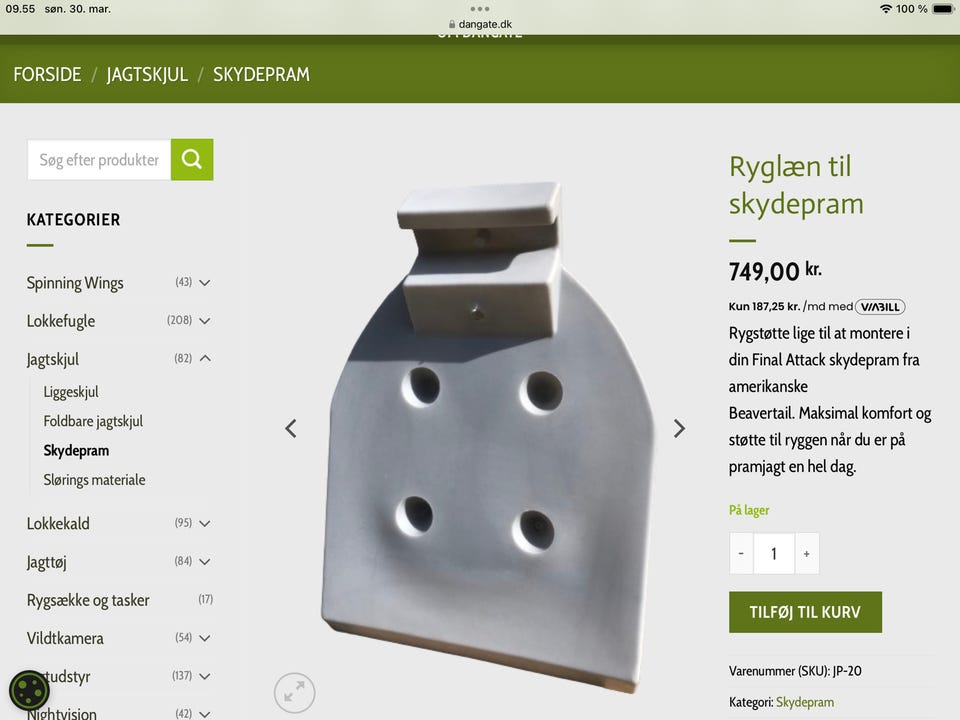Select Liggeskjul subcategory
Screen dimensions: 960x720
(71, 392)
